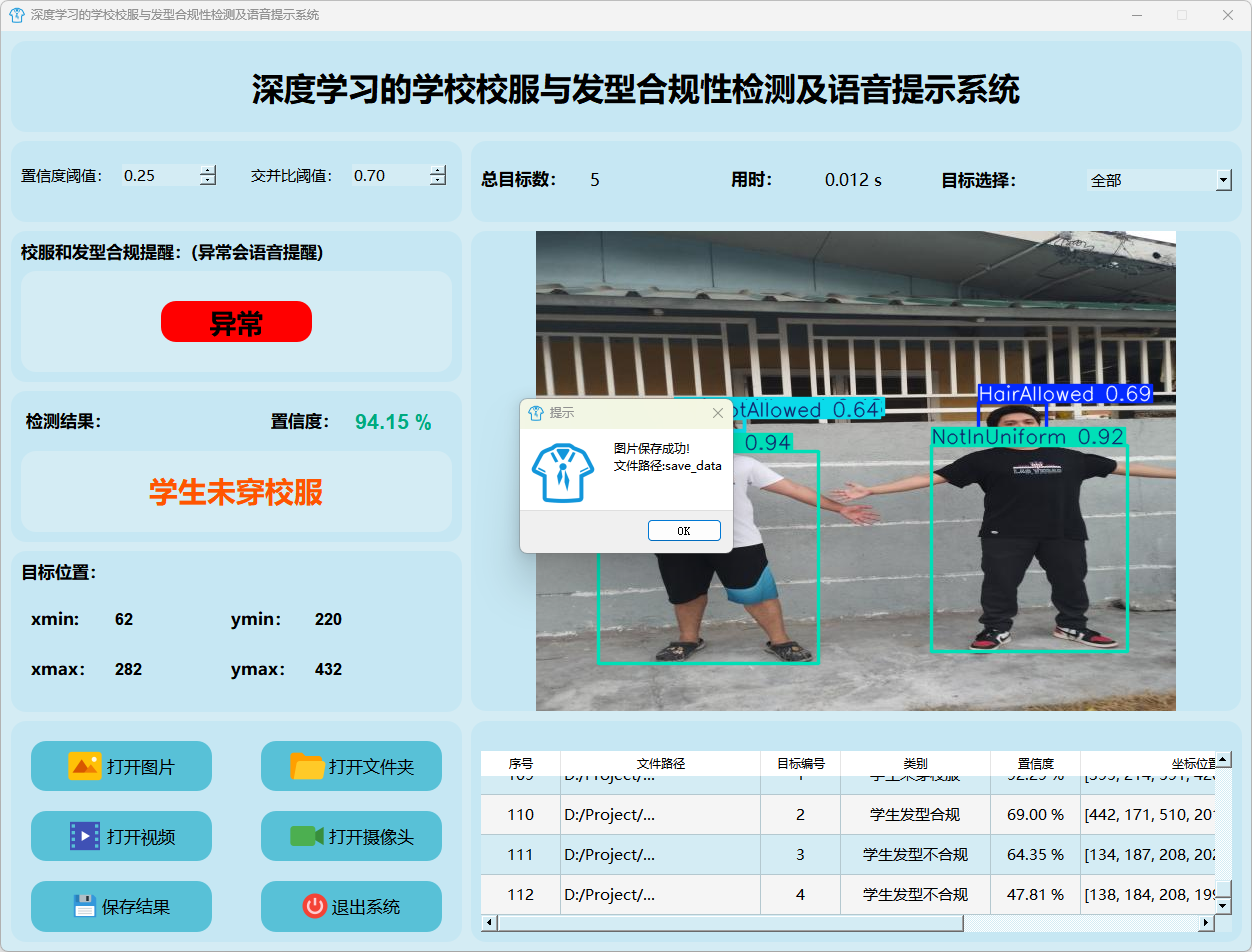Click the D:/Project/... path in row 110

click(660, 815)
